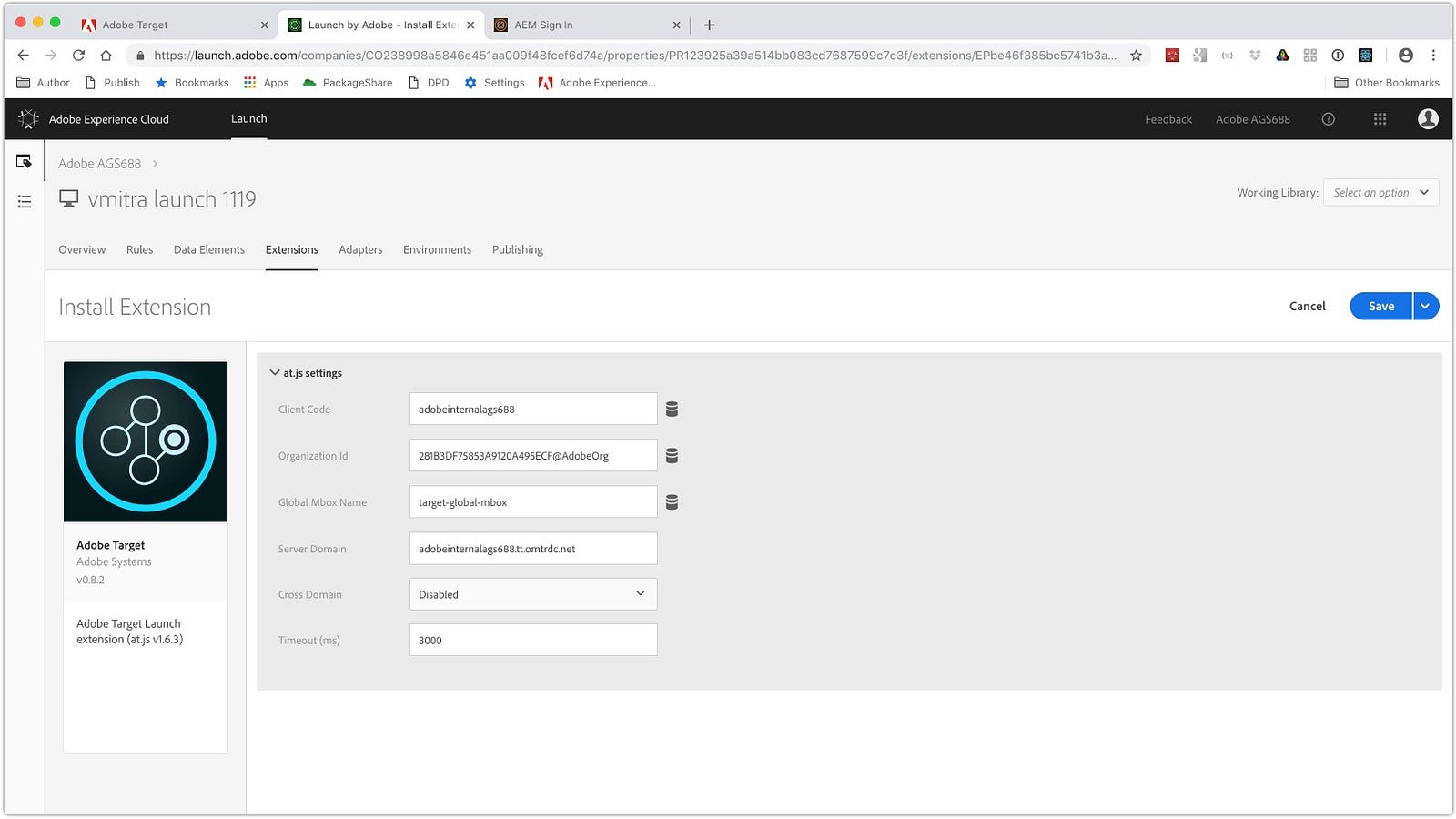Open the Publish bookmark
Viewport: 1456px width, 819px height.
pyautogui.click(x=112, y=83)
